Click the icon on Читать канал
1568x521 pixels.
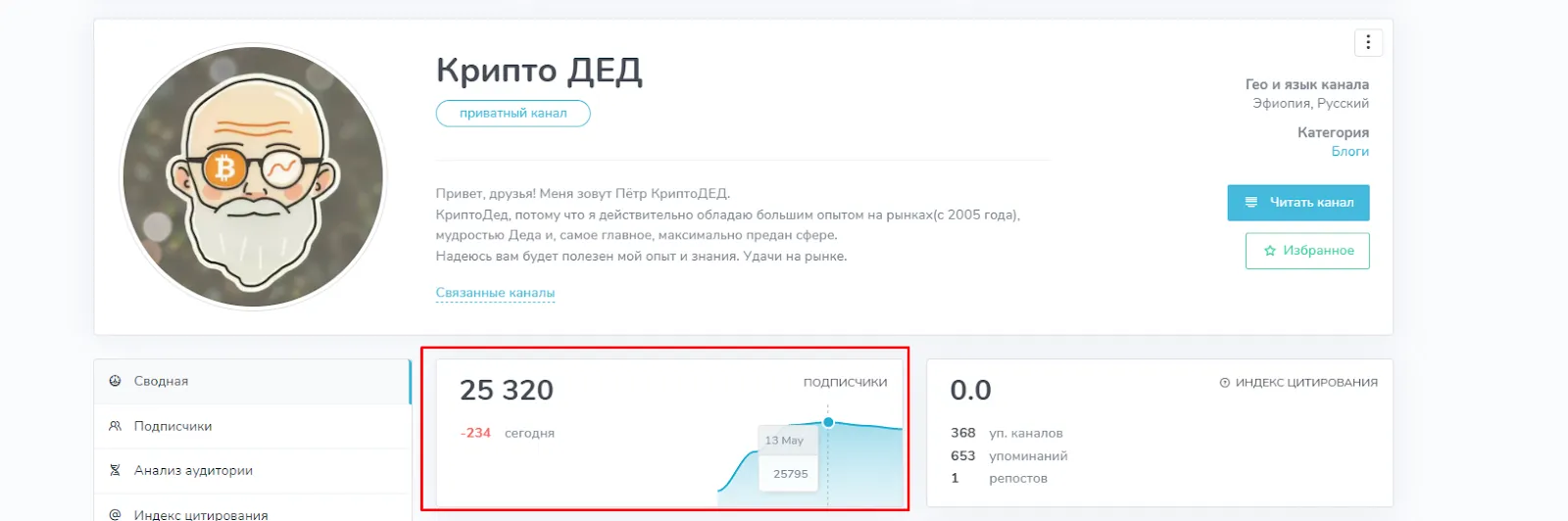pos(1251,203)
